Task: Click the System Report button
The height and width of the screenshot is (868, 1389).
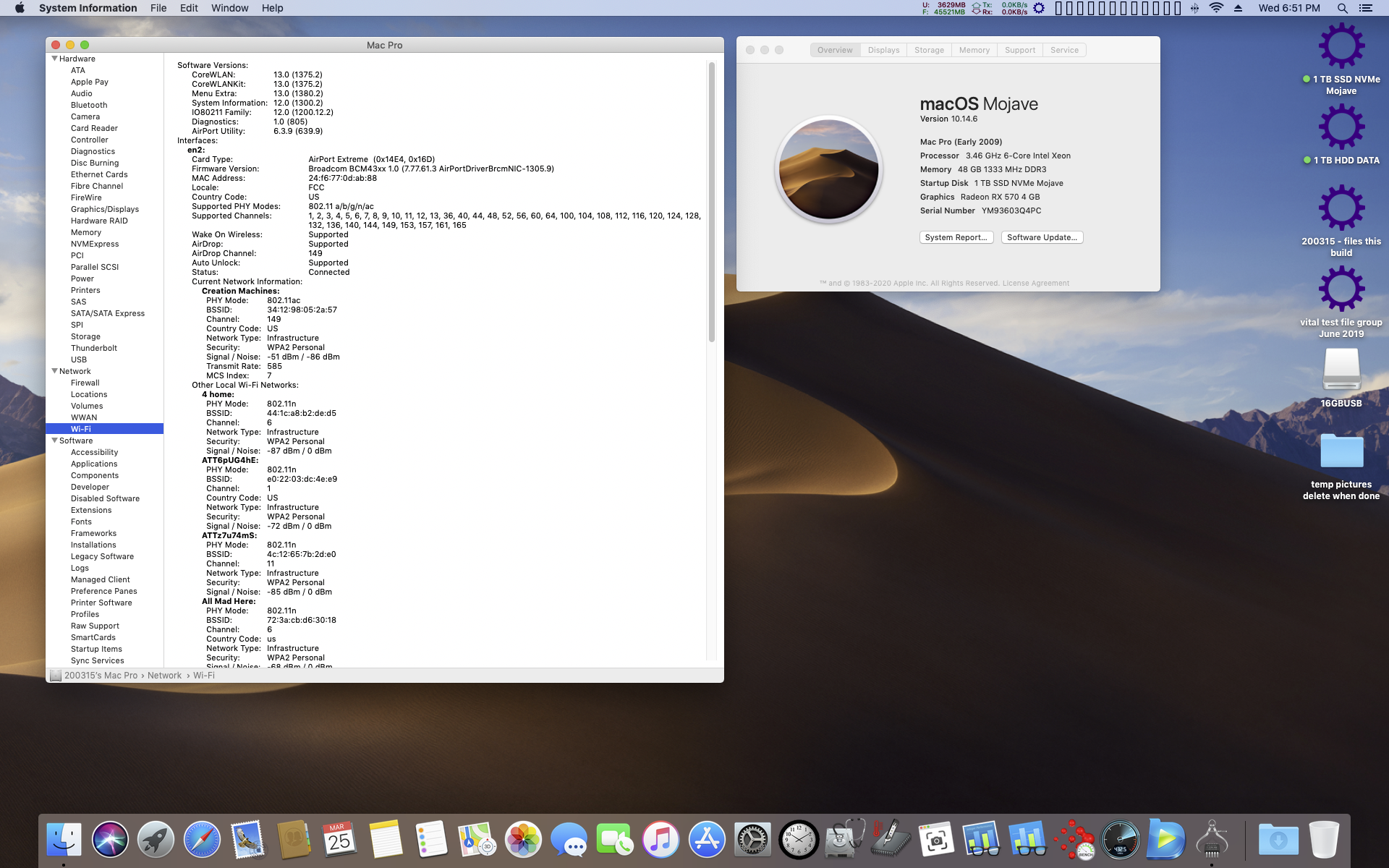Action: coord(956,237)
